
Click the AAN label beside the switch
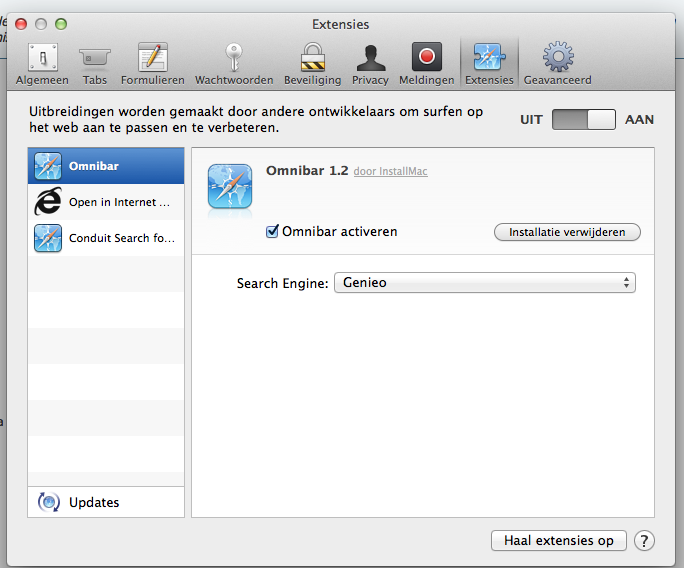coord(639,120)
